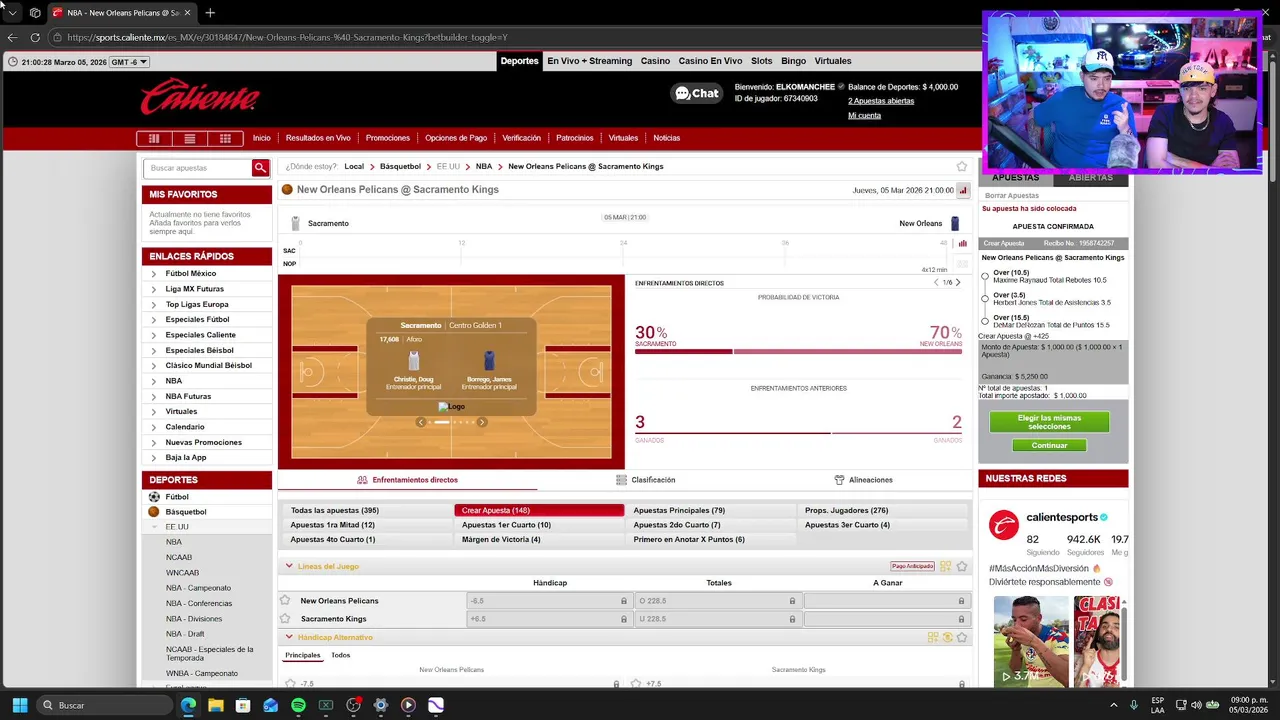Favorite the Líneas del Juego market star
1280x720 pixels.
pyautogui.click(x=962, y=566)
